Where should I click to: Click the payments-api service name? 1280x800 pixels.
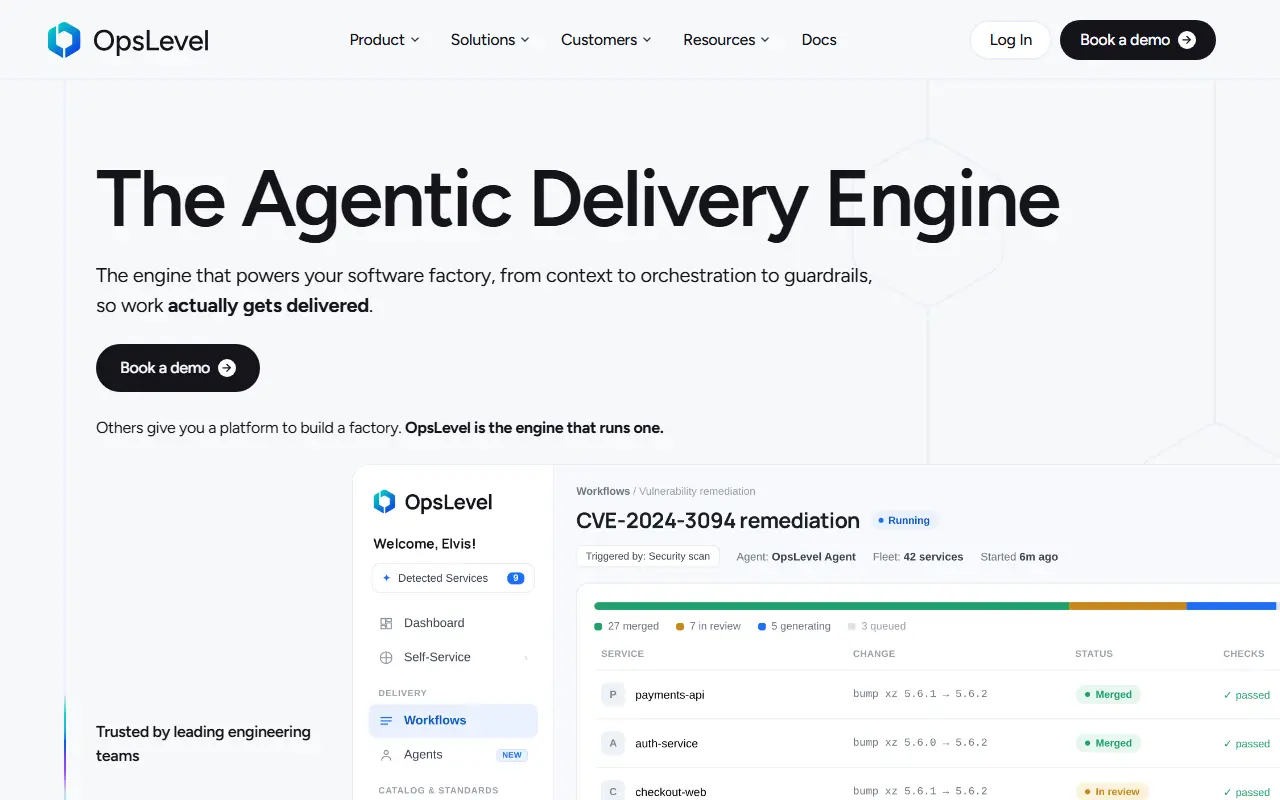670,695
